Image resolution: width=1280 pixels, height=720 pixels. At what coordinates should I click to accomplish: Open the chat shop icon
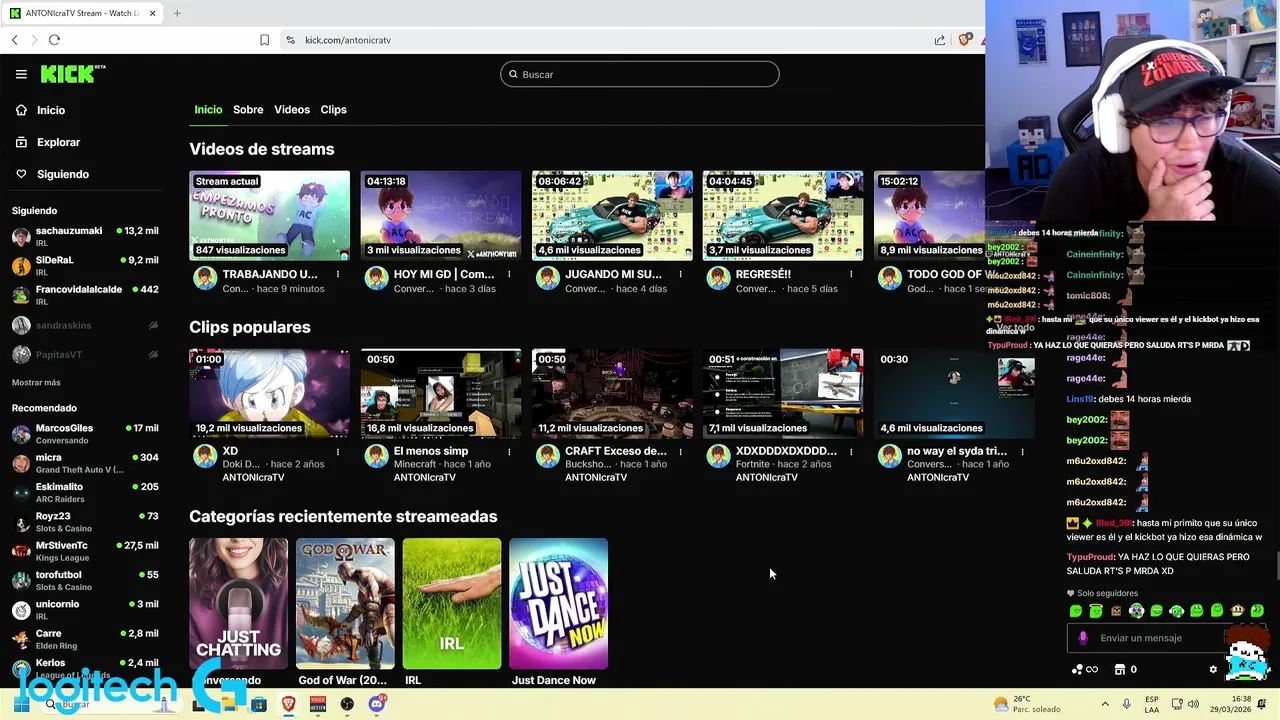pos(1120,670)
